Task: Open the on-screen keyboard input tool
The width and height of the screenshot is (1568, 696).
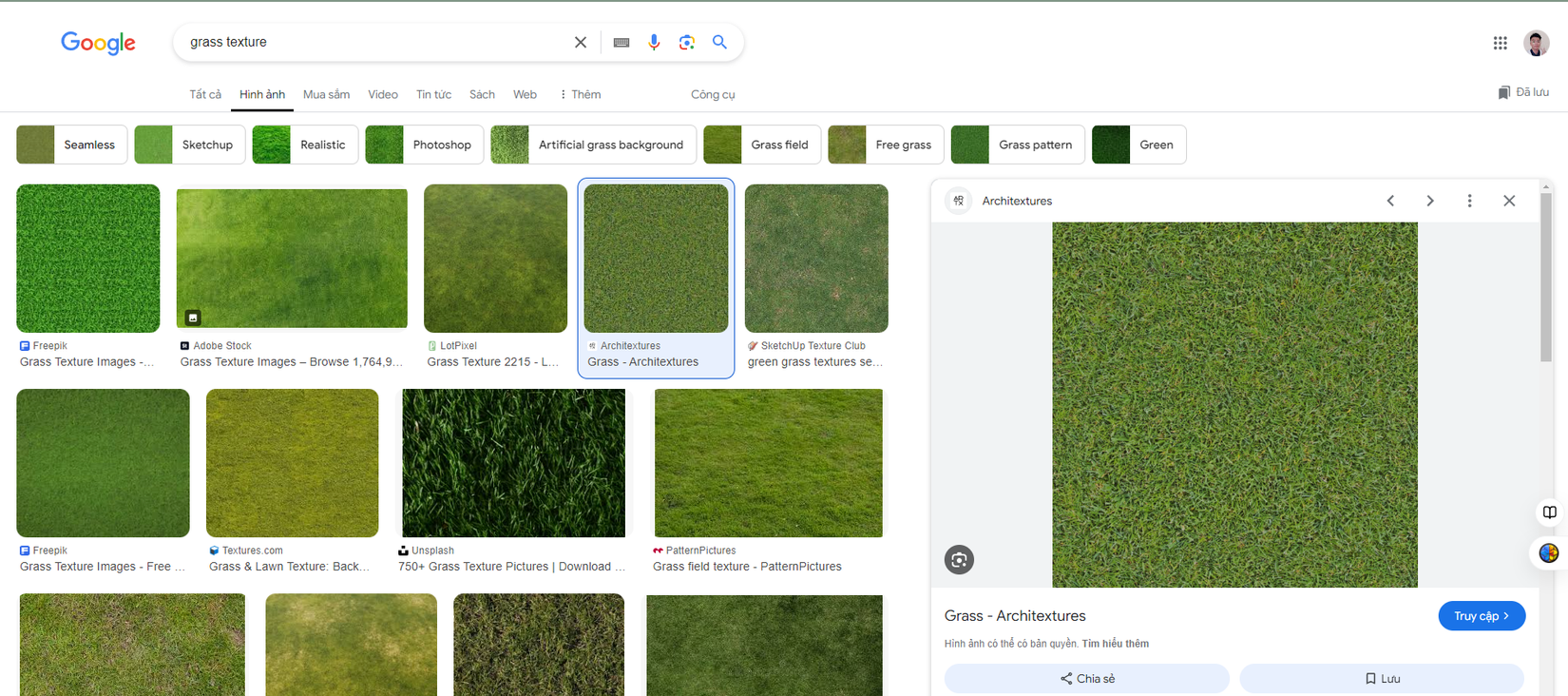Action: (621, 42)
